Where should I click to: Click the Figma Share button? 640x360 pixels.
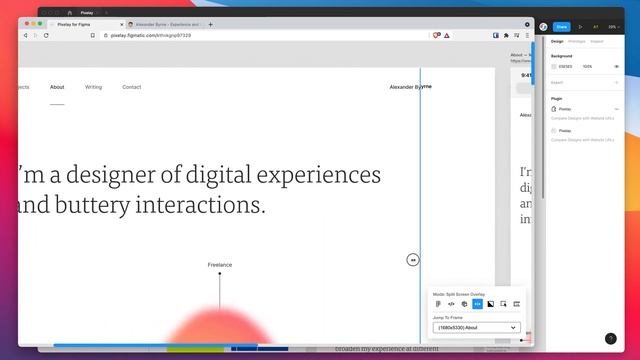click(562, 27)
